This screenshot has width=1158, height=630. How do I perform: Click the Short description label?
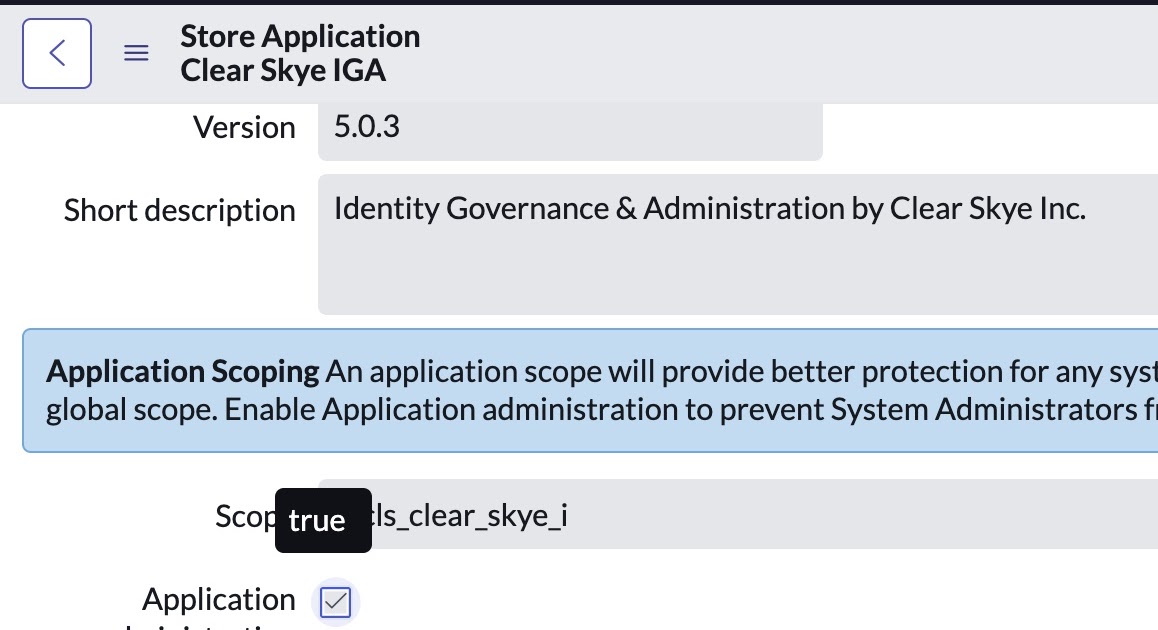[x=179, y=210]
